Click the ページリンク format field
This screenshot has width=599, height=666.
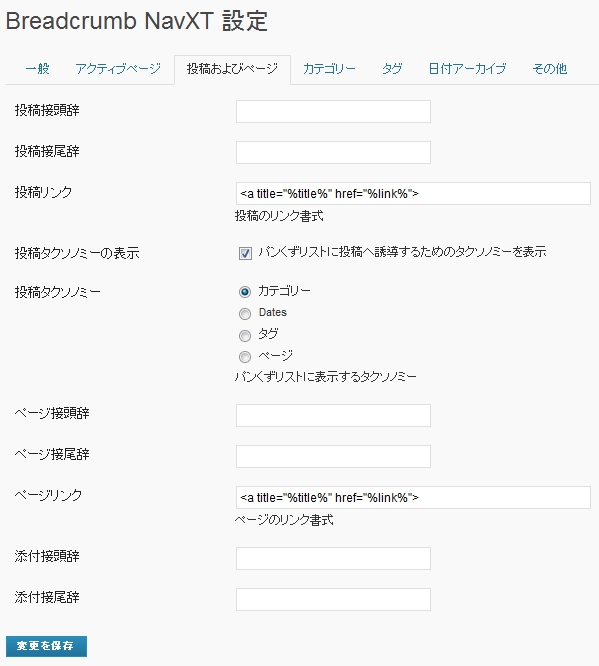[x=413, y=497]
